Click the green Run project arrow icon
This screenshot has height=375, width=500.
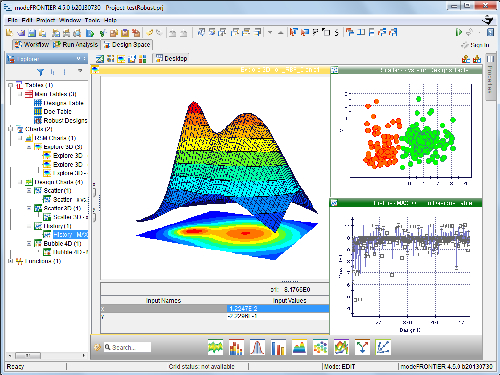[x=459, y=32]
